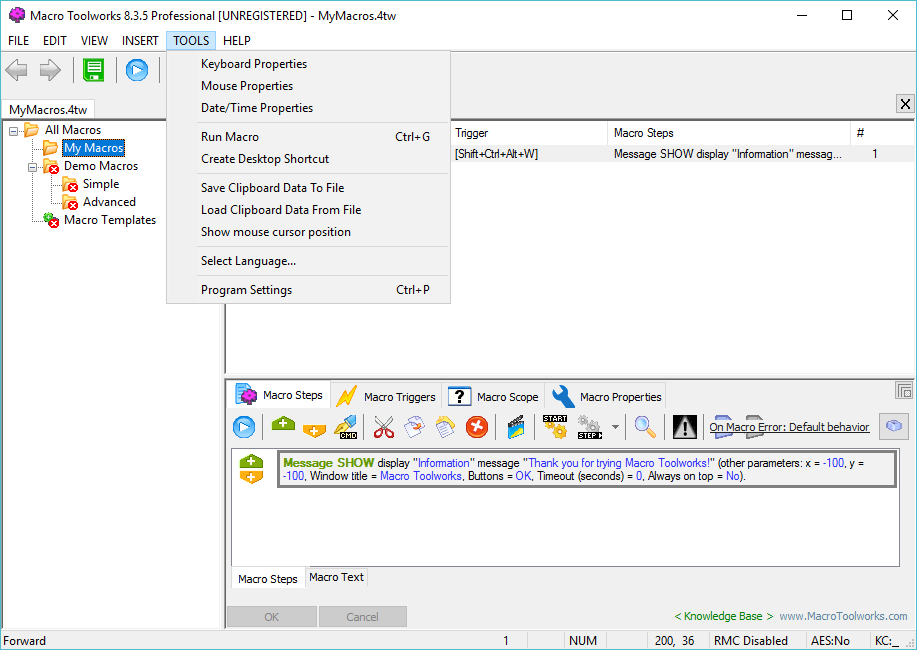Click the warning triangle icon

coord(684,427)
